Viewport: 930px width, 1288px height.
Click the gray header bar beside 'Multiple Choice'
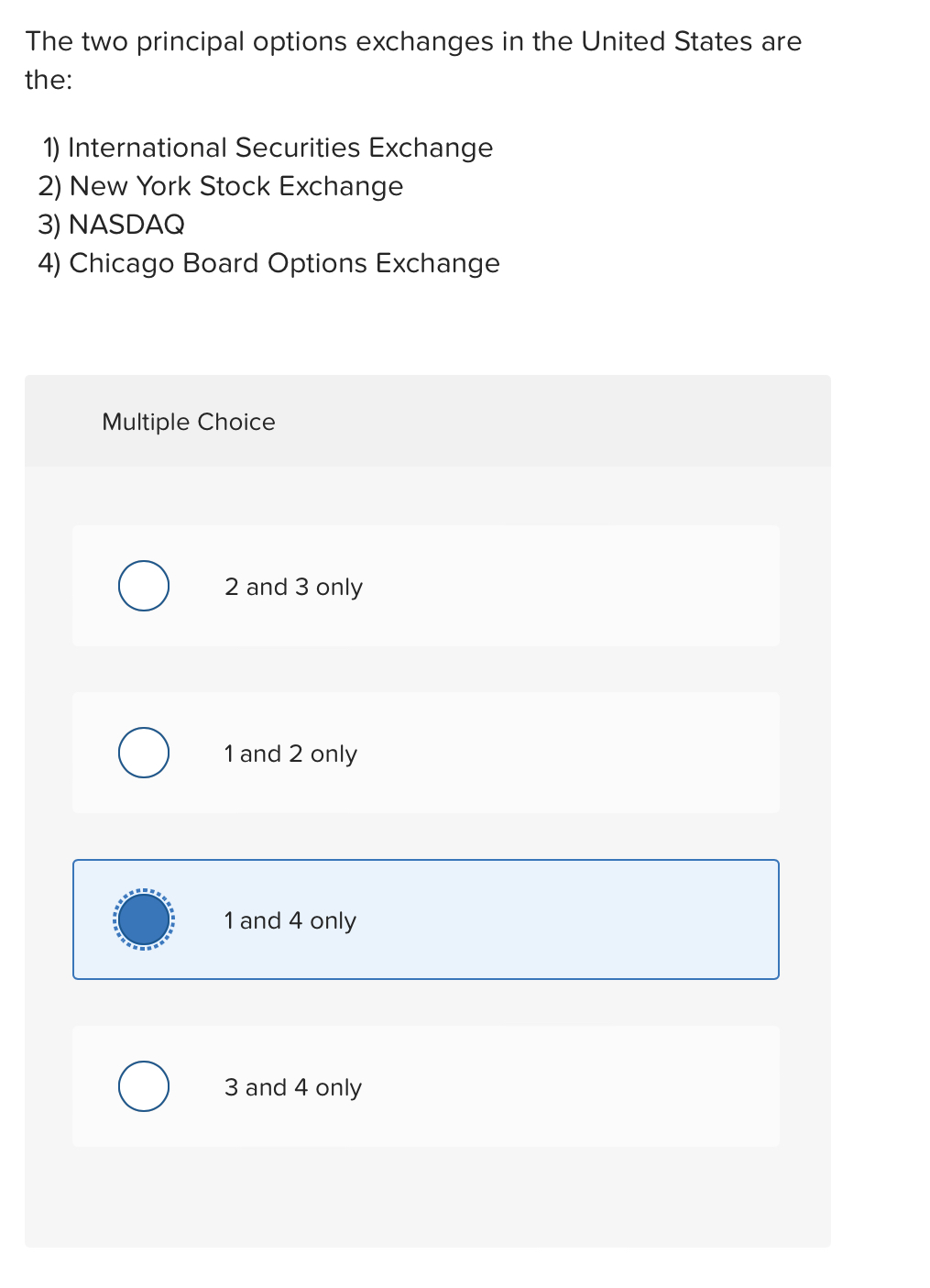point(550,421)
